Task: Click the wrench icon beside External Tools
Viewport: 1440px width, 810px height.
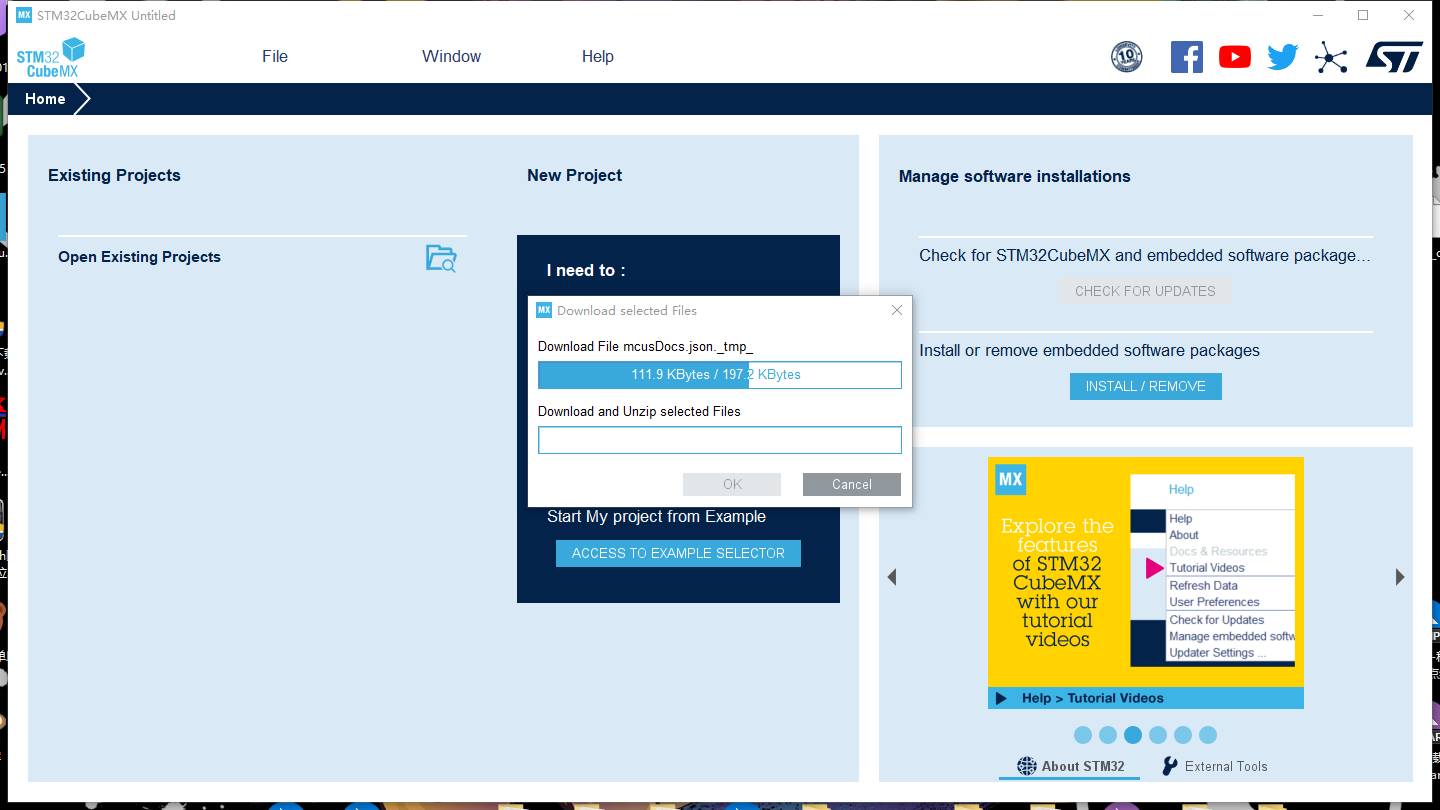Action: pyautogui.click(x=1170, y=766)
